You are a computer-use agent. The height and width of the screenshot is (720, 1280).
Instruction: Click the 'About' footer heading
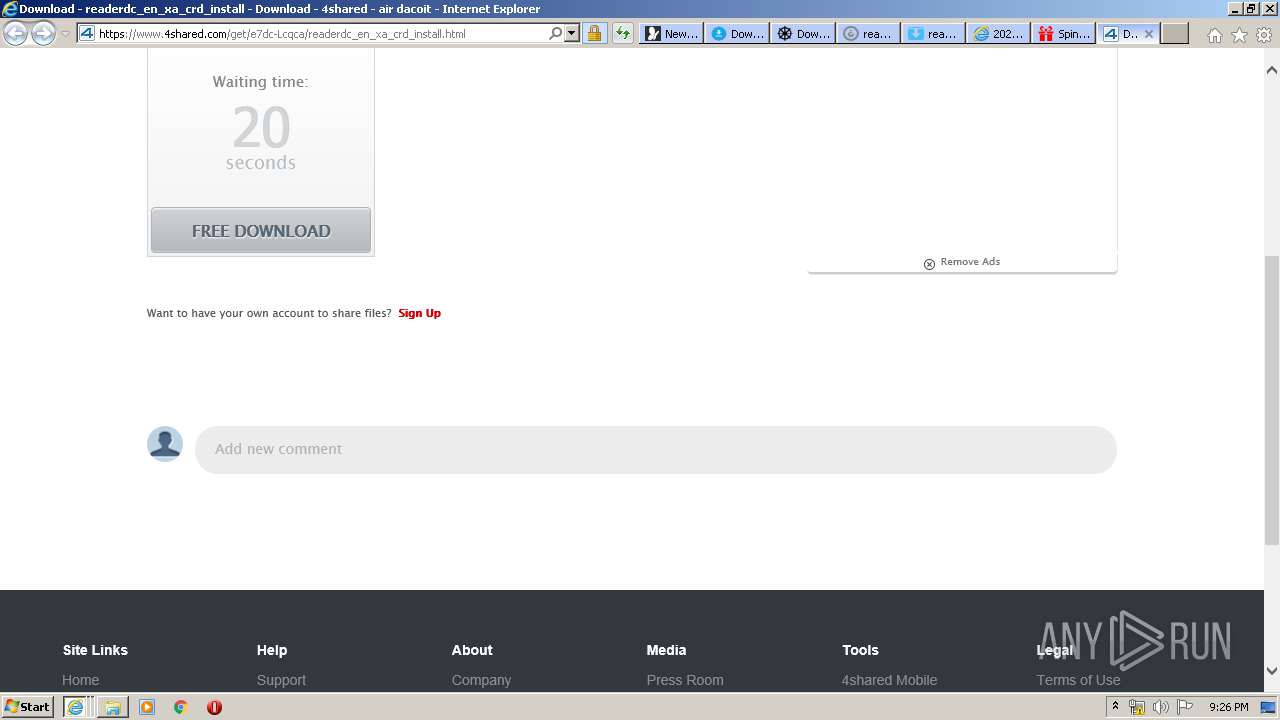tap(472, 650)
